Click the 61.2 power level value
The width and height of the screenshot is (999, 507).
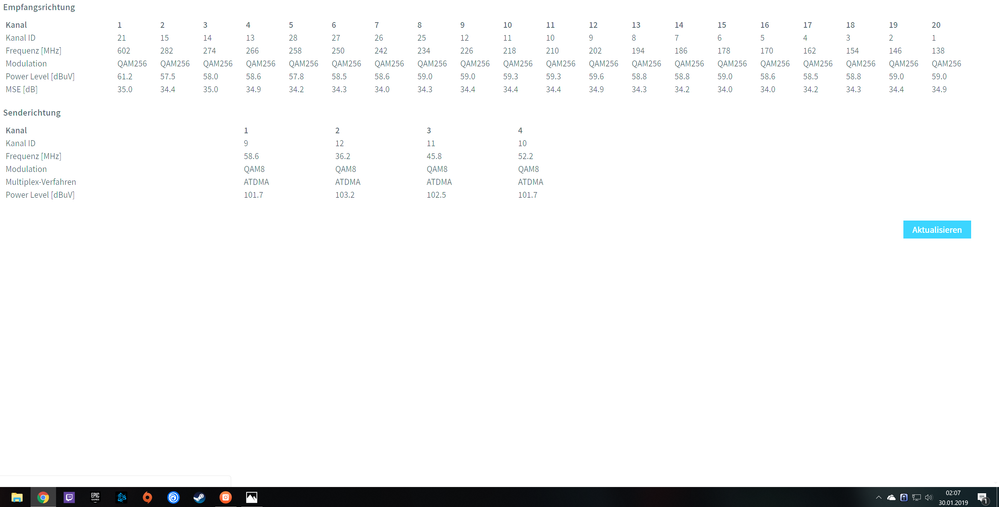(125, 76)
